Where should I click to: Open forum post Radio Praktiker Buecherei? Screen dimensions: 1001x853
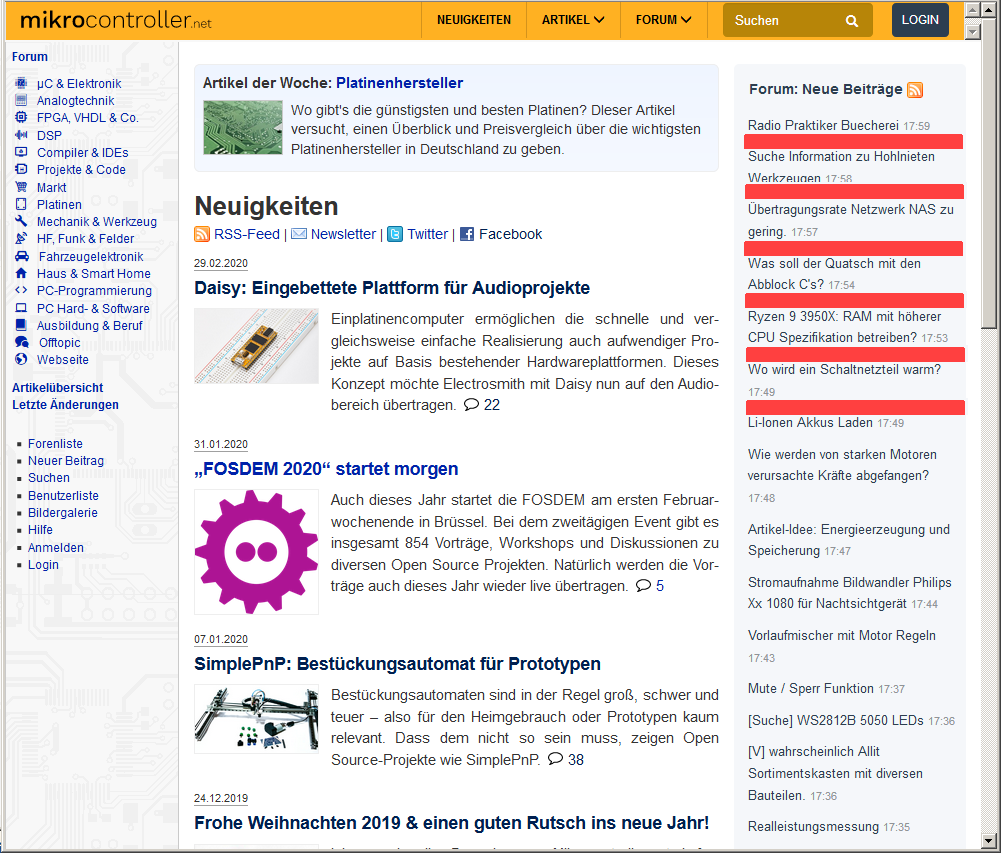[823, 126]
